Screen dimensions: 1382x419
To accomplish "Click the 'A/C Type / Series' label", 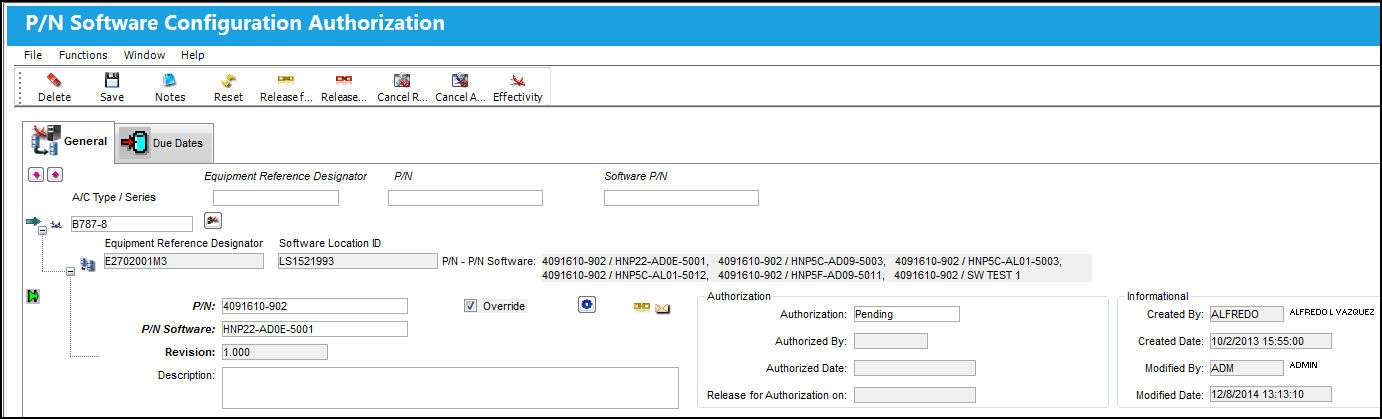I will point(114,198).
